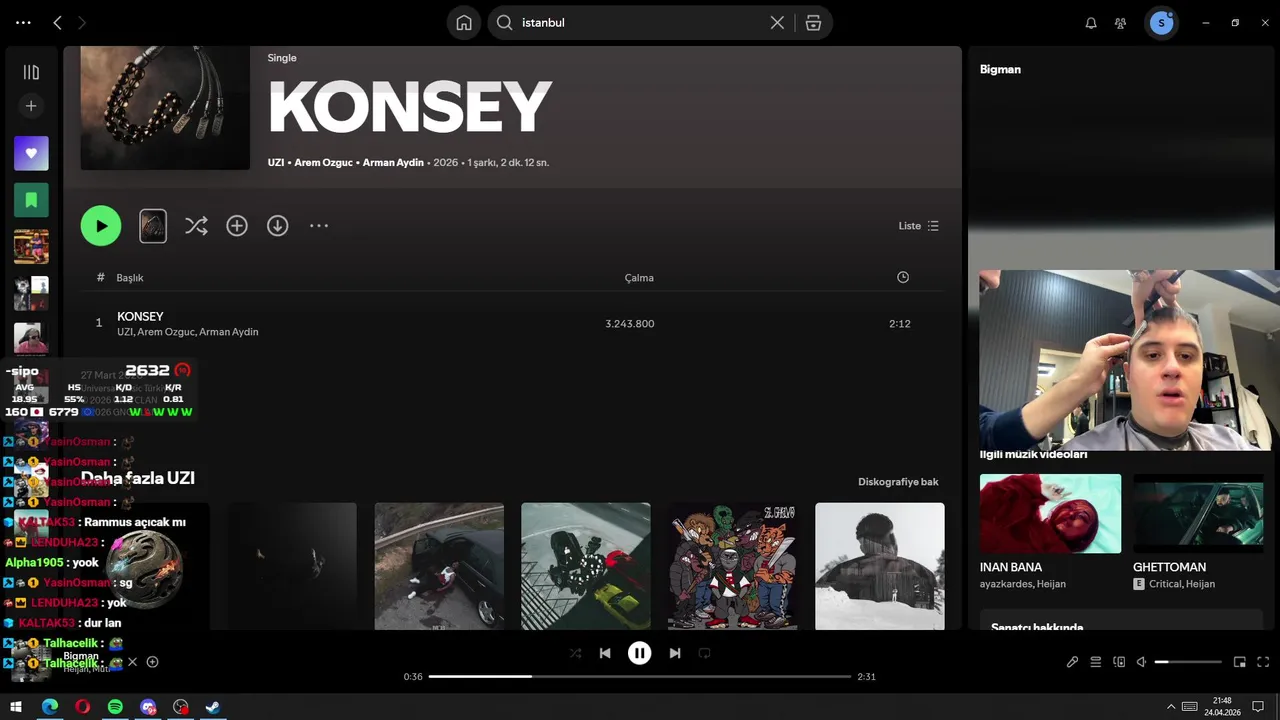Open INAN BANA music video
1280x720 pixels.
(1050, 513)
